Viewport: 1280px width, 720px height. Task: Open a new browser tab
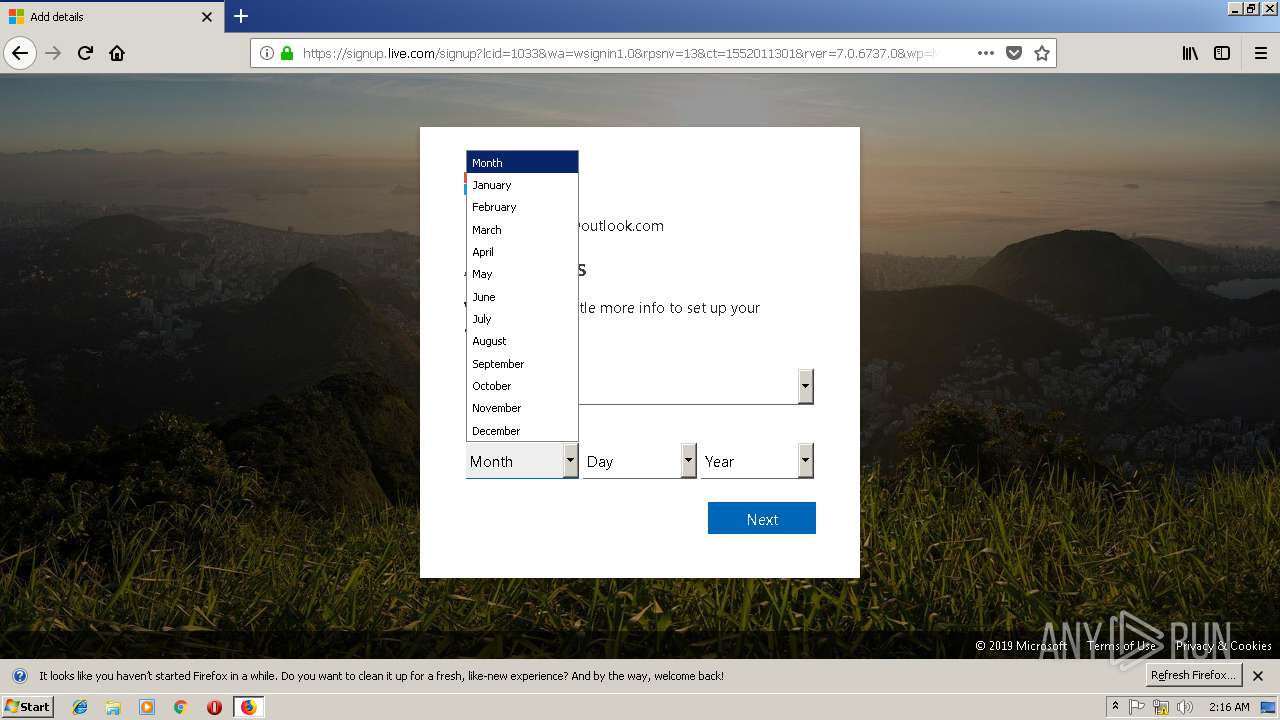(x=241, y=16)
